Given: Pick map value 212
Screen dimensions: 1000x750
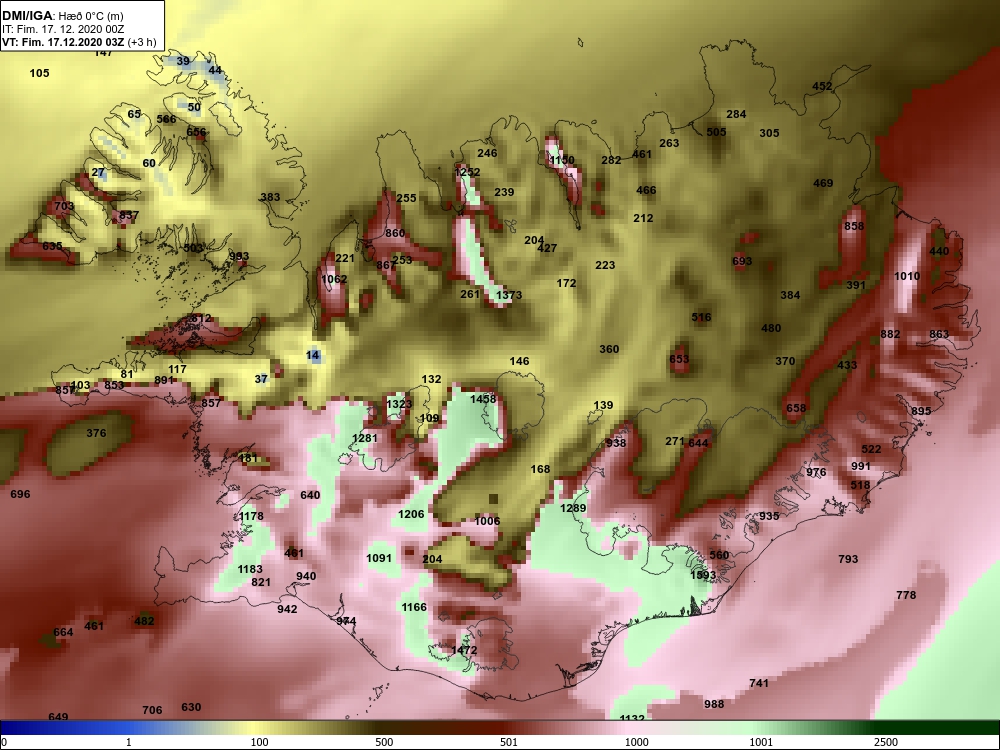Looking at the screenshot, I should [x=643, y=218].
